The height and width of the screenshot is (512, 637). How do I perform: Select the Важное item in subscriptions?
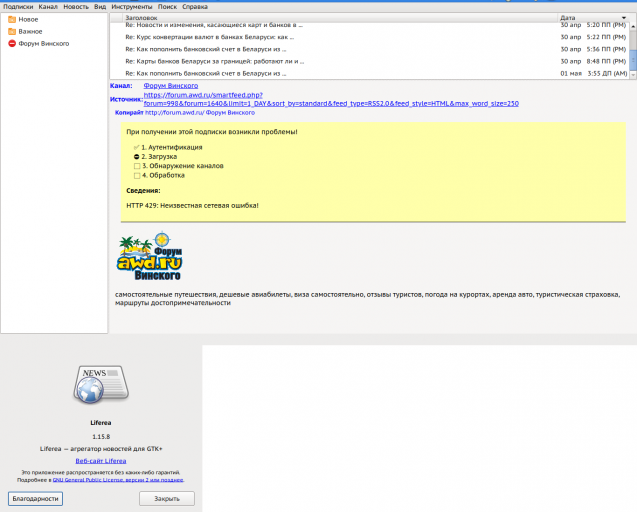click(x=30, y=32)
